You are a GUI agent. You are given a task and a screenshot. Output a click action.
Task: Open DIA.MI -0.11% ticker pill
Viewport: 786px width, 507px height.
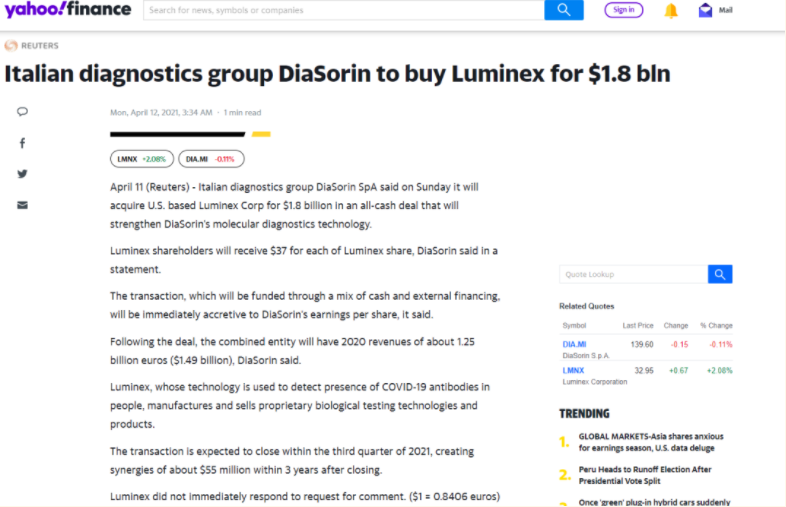coord(211,159)
